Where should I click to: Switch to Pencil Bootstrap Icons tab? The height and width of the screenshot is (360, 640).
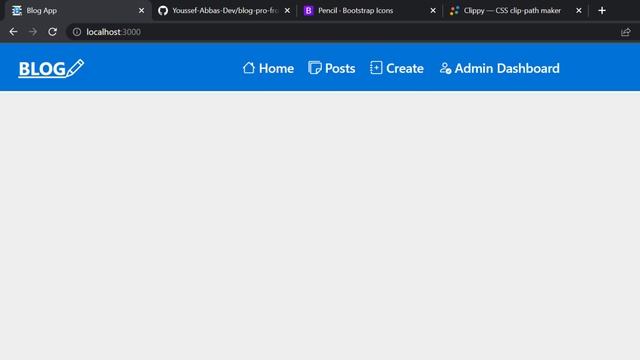coord(370,11)
